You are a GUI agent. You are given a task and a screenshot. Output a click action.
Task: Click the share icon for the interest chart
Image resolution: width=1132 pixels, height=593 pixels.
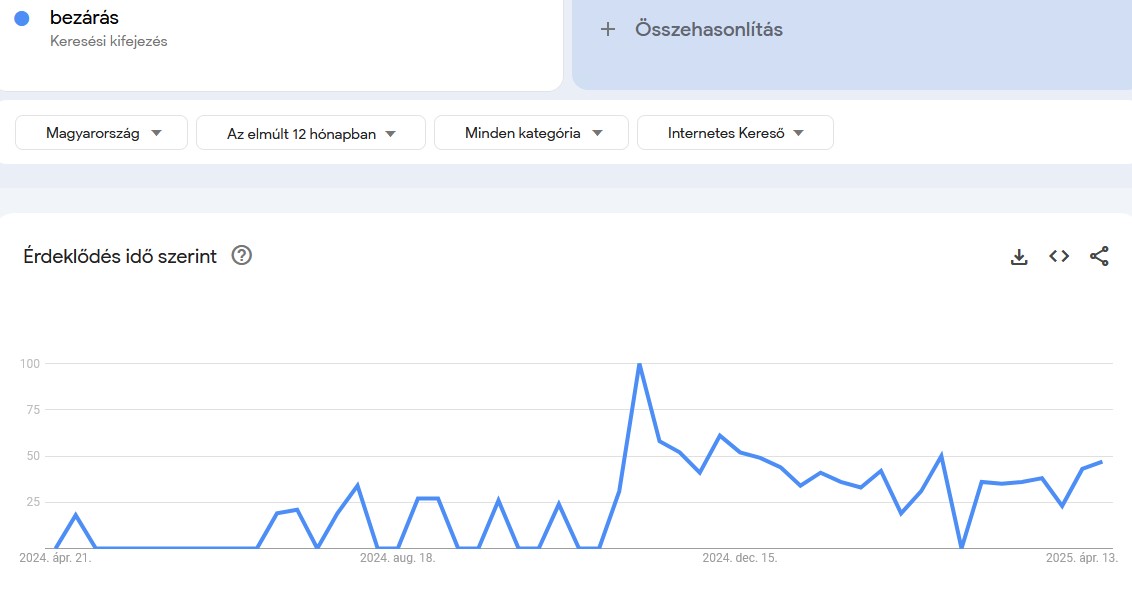coord(1100,256)
